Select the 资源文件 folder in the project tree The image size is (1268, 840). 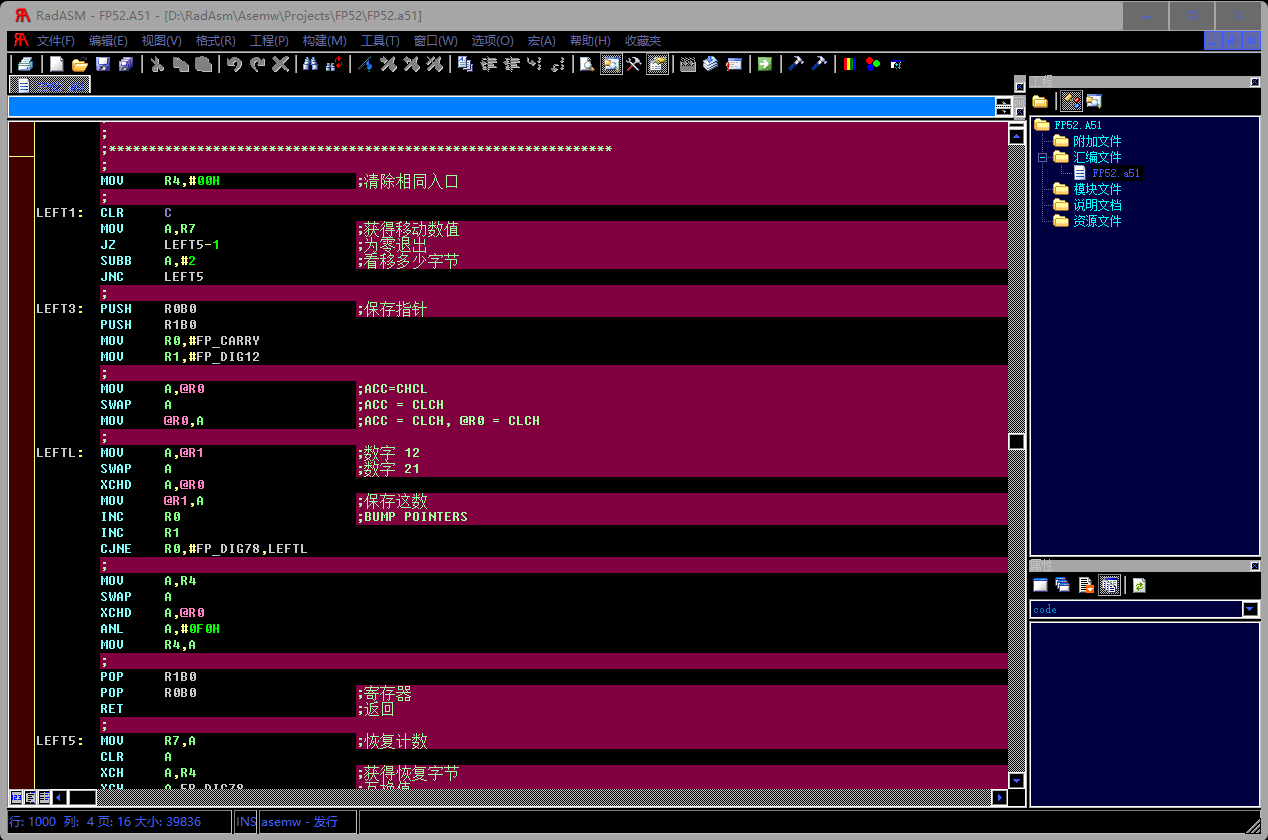click(1097, 221)
